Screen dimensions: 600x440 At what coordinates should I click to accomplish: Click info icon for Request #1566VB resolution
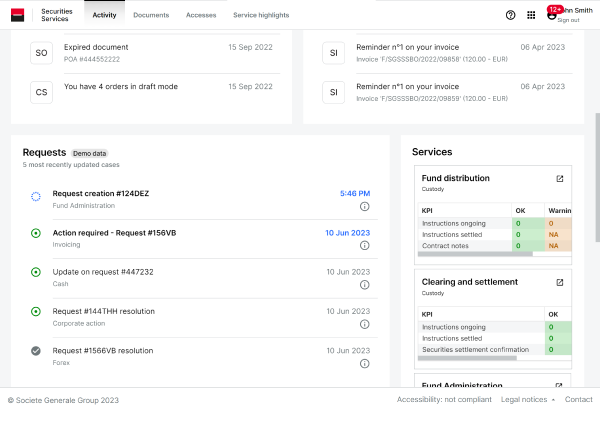(365, 364)
